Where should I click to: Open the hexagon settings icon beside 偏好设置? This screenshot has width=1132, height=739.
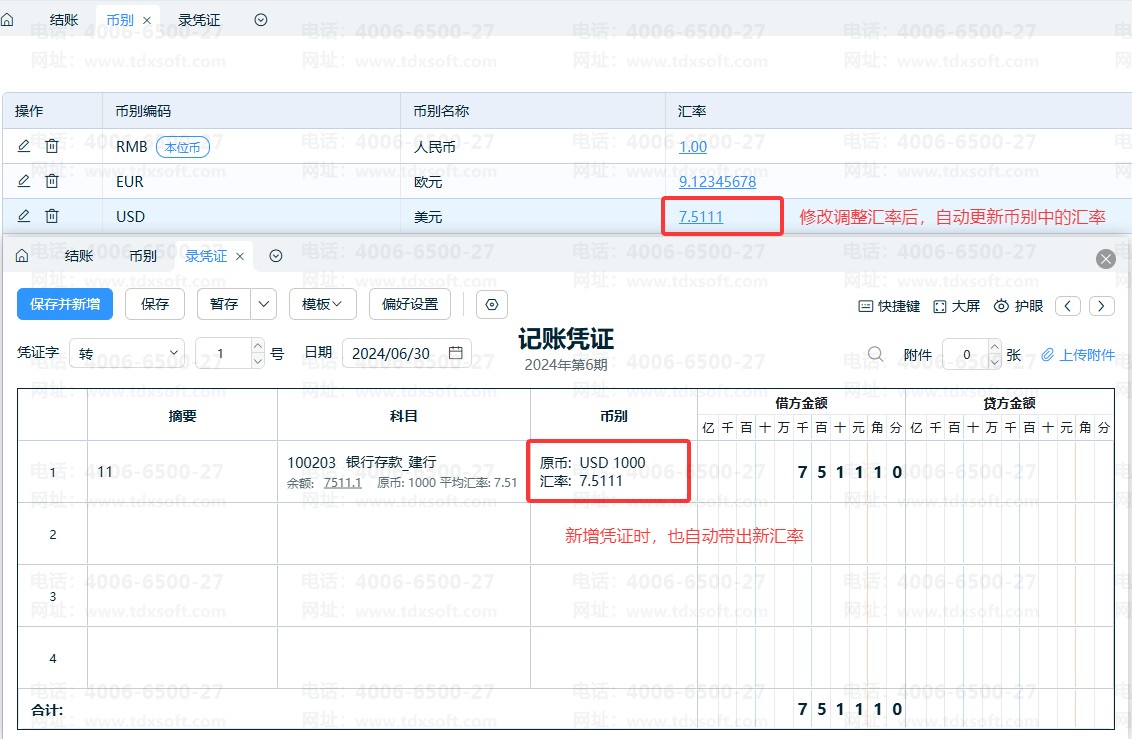tap(492, 304)
